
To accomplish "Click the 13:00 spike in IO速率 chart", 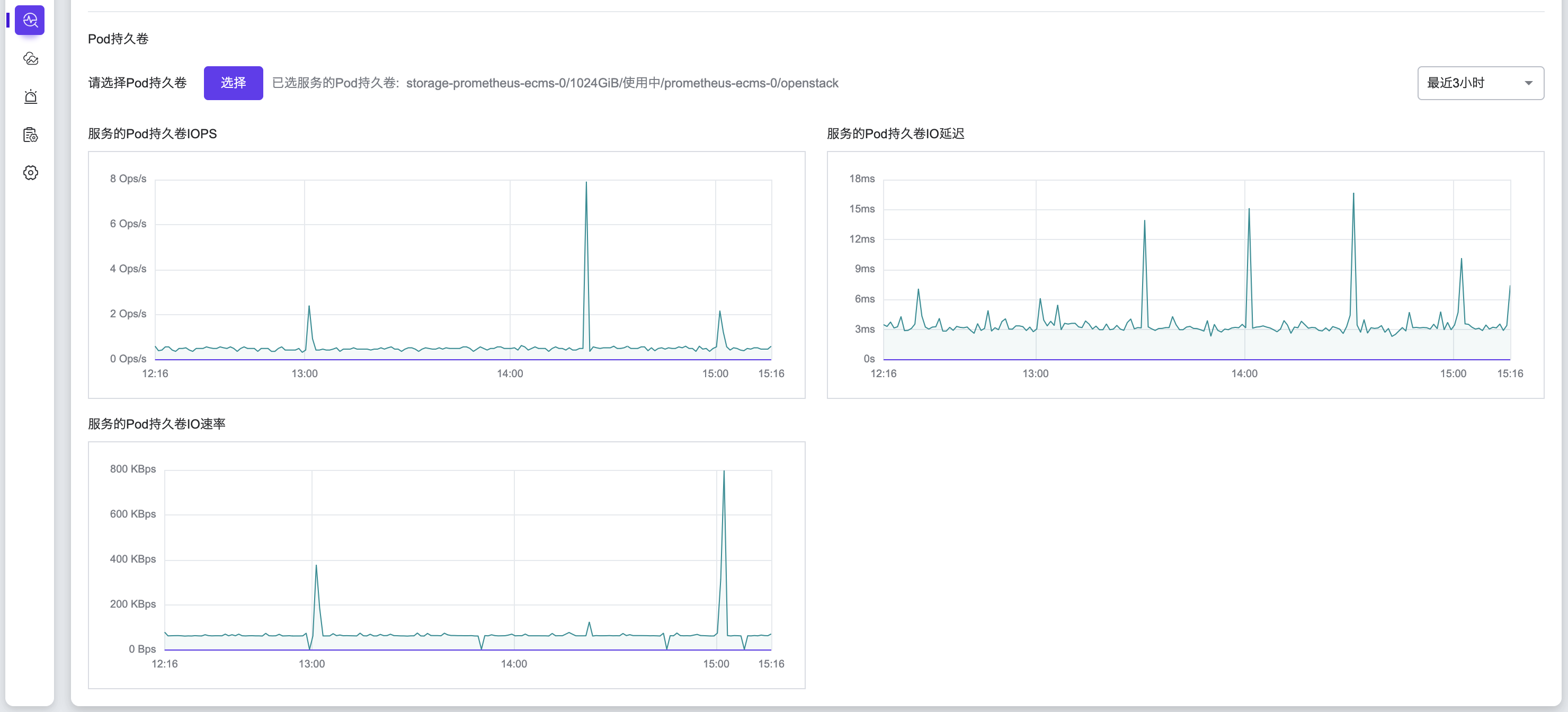I will coord(316,566).
